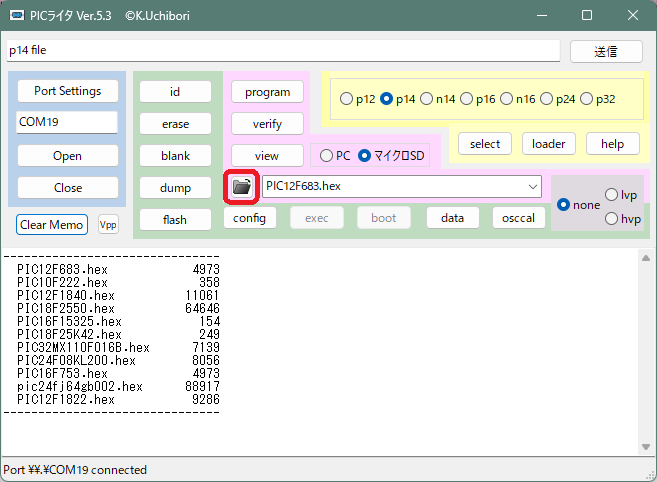Select hvp voltage mode option

coord(612,219)
